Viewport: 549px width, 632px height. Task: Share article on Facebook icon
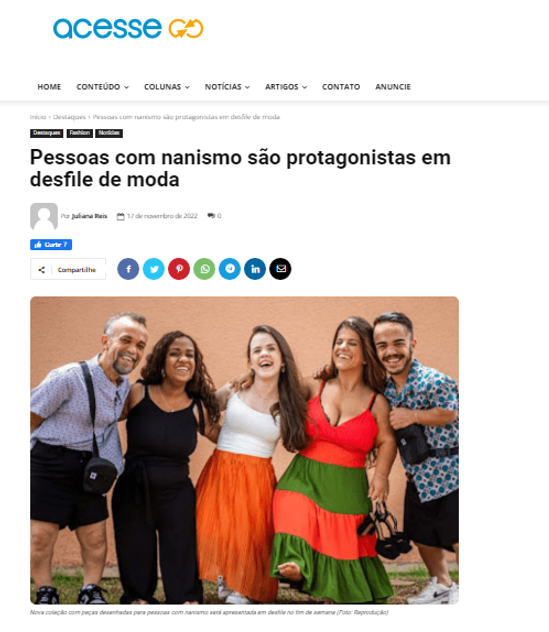tap(128, 269)
